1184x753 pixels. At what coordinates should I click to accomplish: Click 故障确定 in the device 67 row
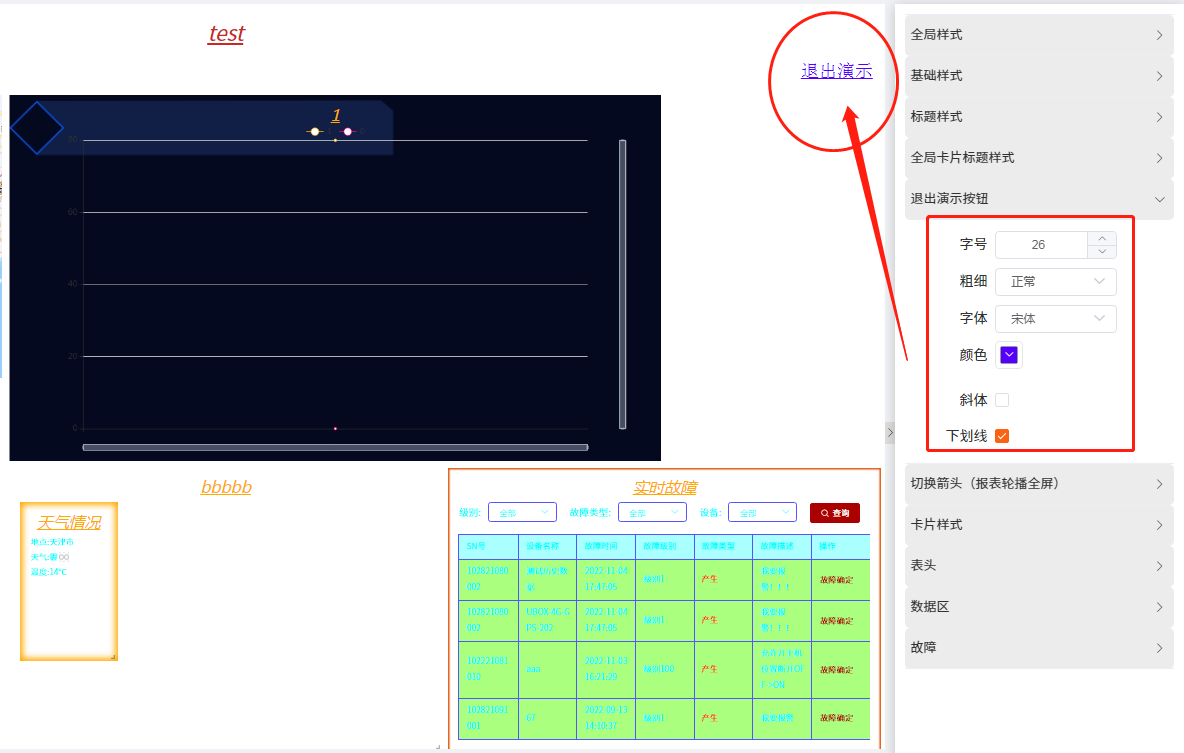837,718
